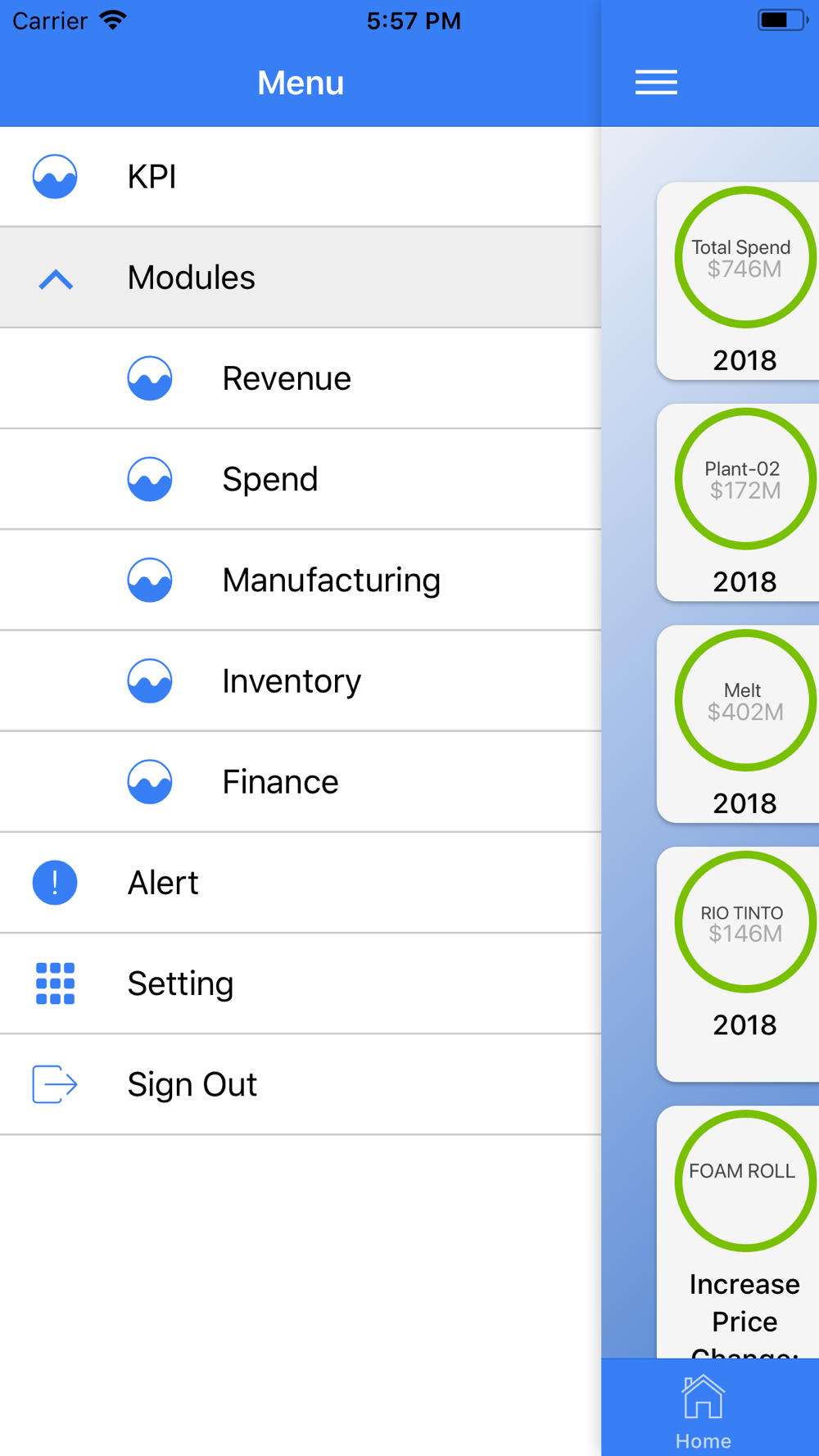Click the Finance module icon
This screenshot has height=1456, width=819.
150,781
